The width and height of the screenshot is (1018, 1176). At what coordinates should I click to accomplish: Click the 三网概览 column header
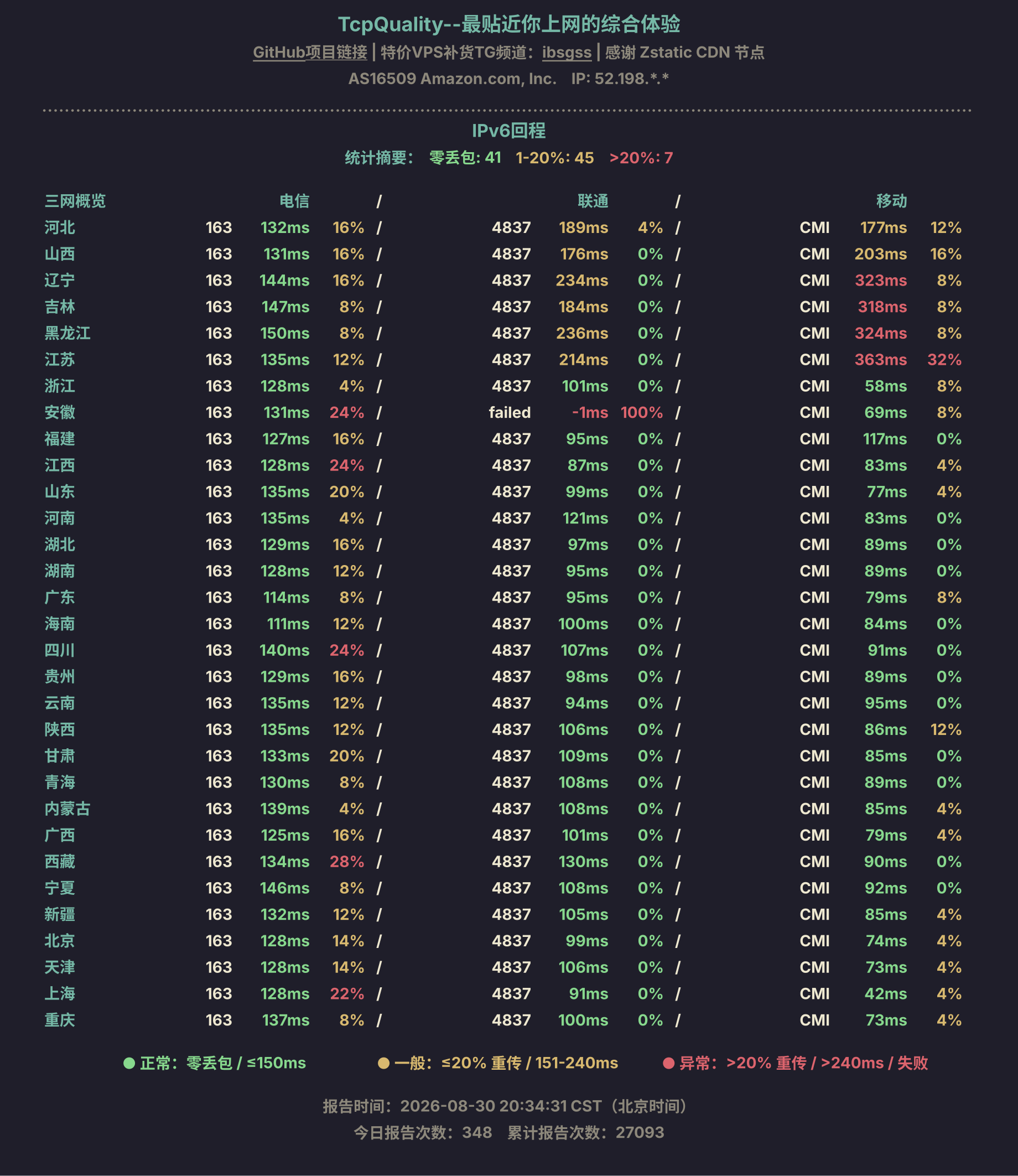tap(75, 201)
